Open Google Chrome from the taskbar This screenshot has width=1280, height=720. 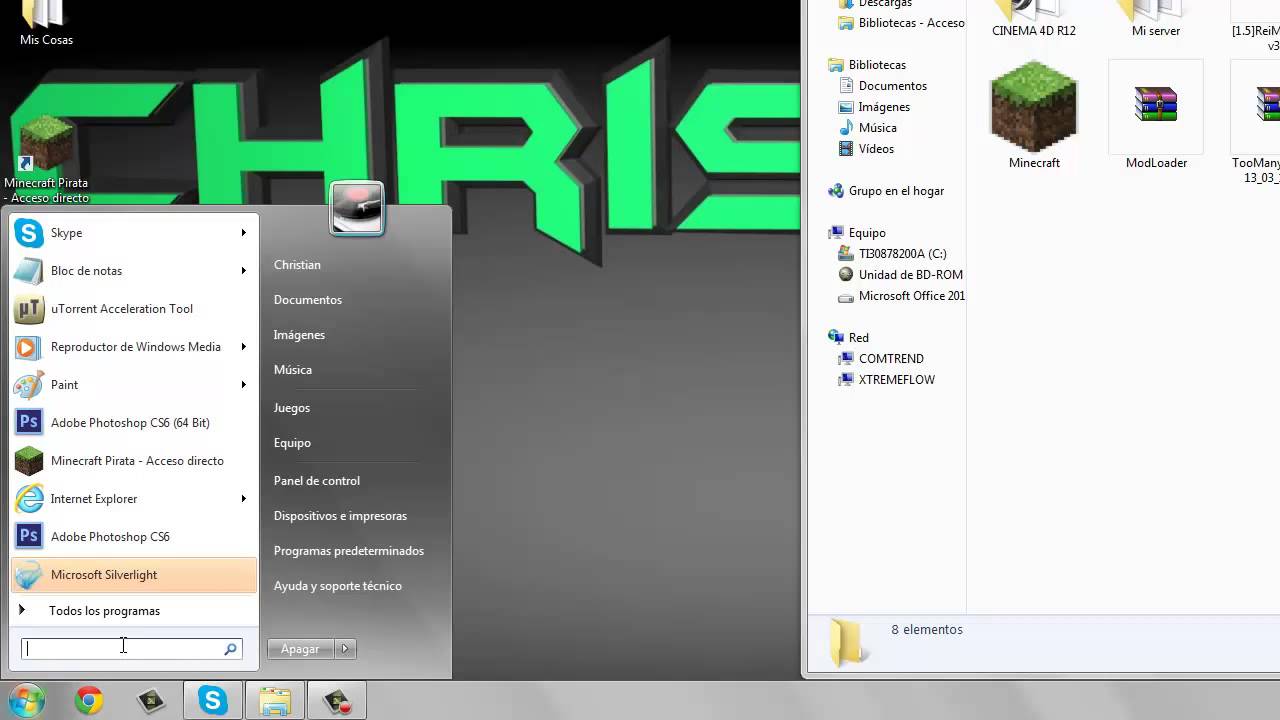tap(89, 702)
